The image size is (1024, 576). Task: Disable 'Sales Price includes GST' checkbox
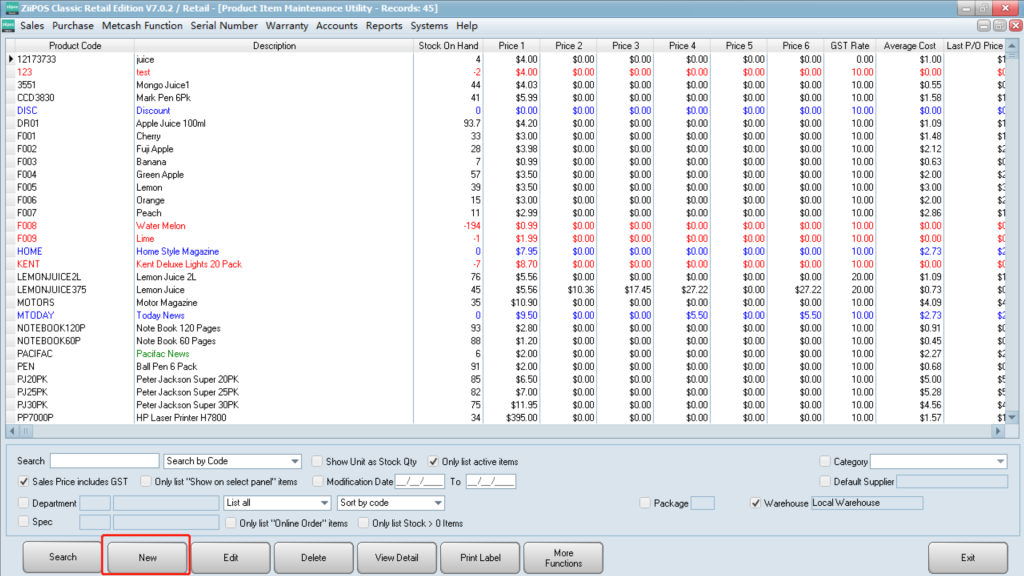[x=24, y=482]
